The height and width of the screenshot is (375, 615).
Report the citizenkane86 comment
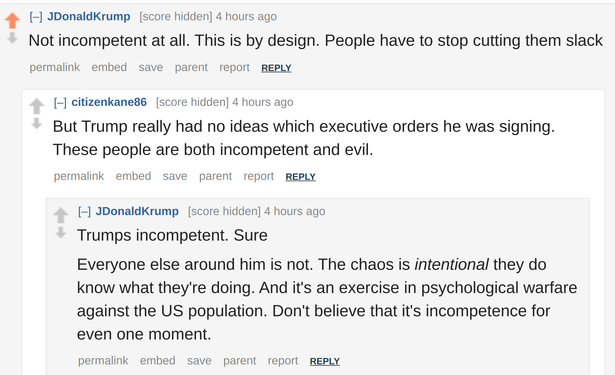[x=259, y=177]
